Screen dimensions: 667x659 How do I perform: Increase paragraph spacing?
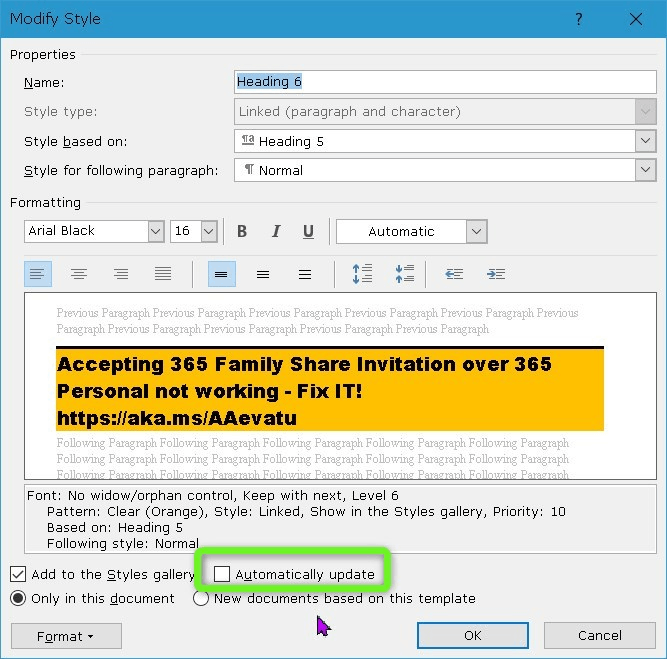click(362, 274)
